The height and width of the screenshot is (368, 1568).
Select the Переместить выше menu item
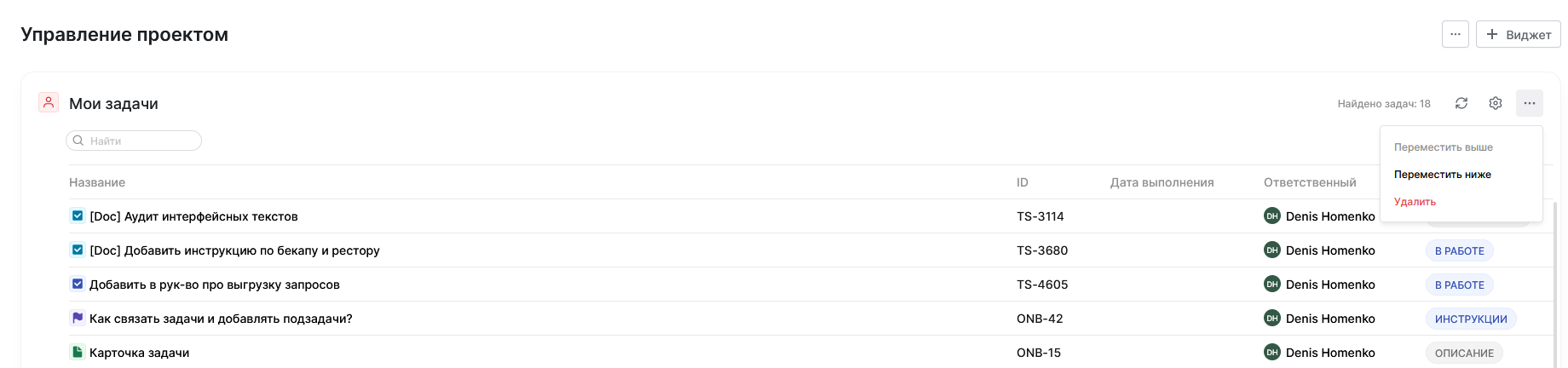pos(1444,147)
